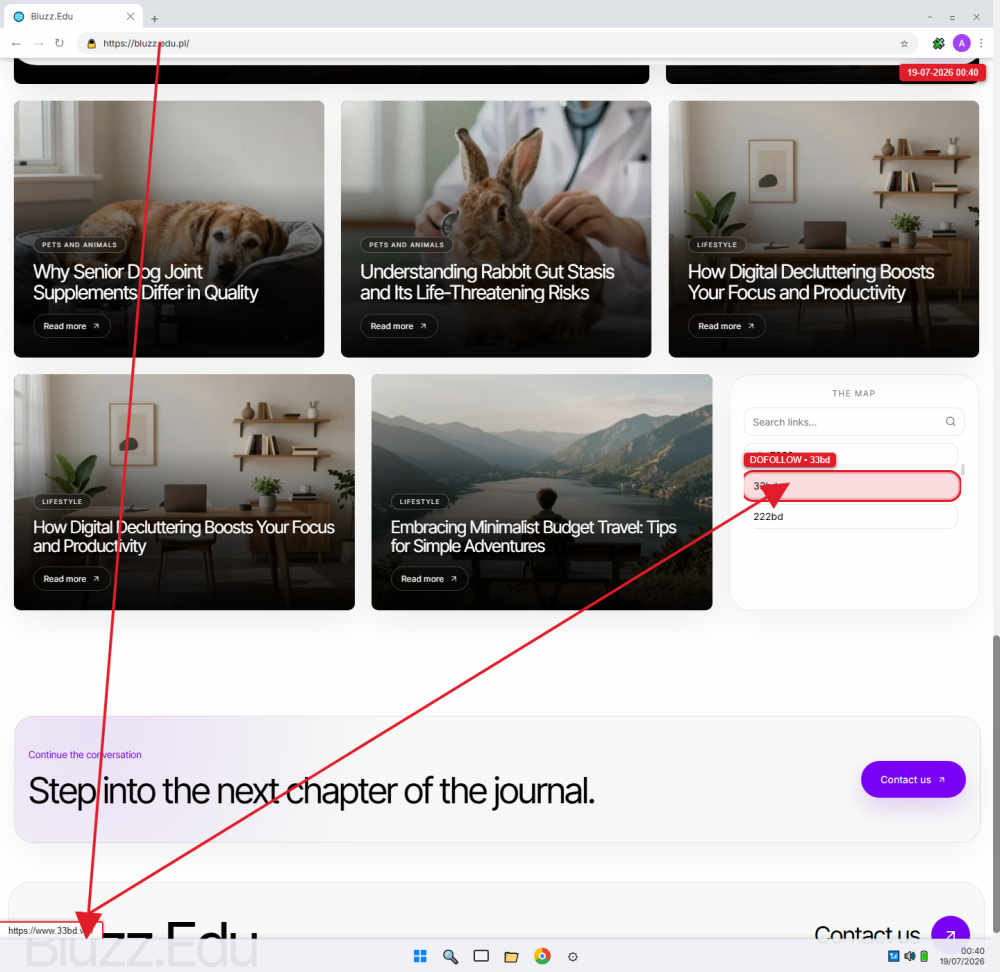The width and height of the screenshot is (1000, 972).
Task: Click the search magnifier icon in The Map
Action: click(x=950, y=422)
